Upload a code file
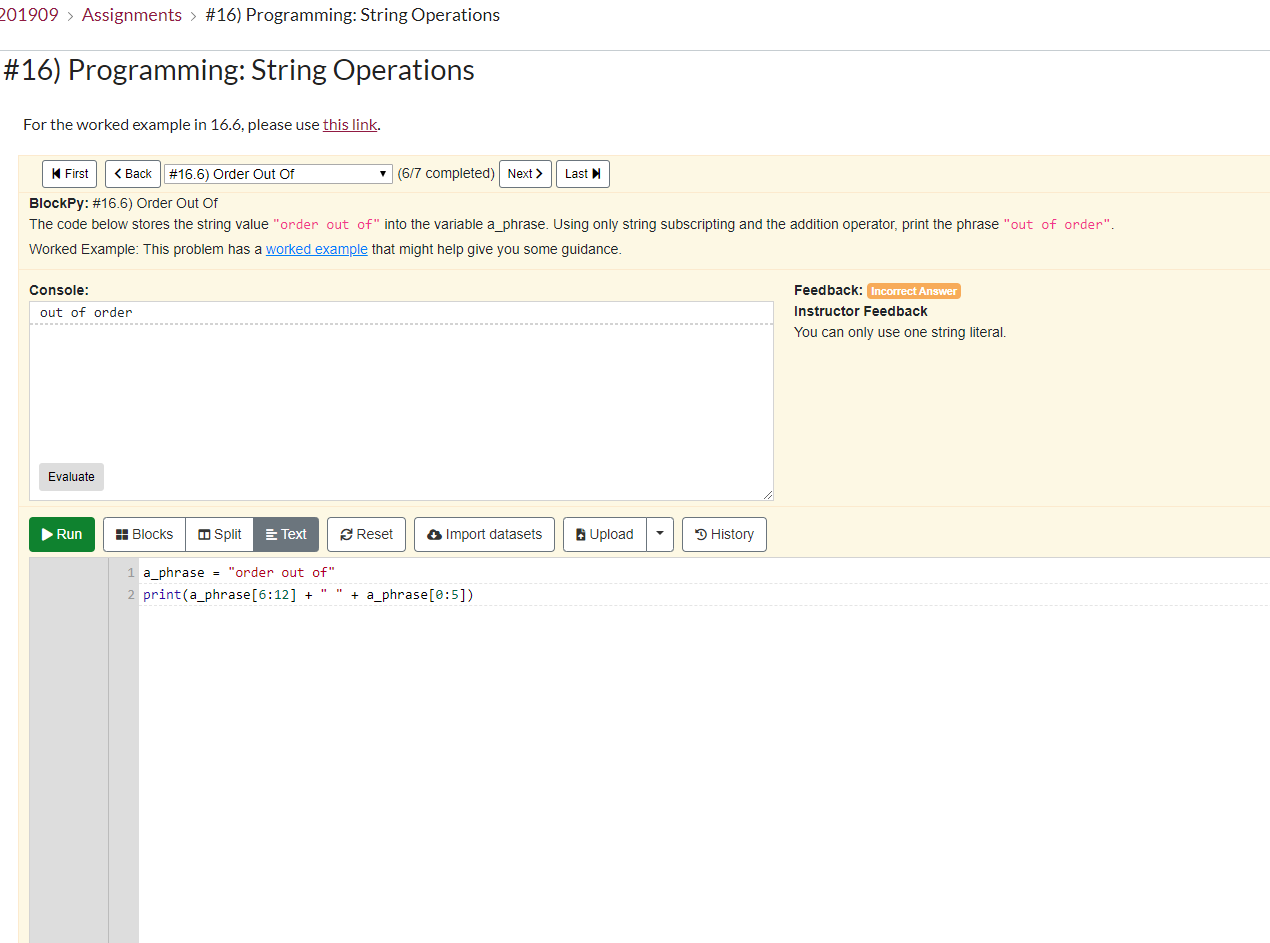The width and height of the screenshot is (1270, 943). pyautogui.click(x=604, y=534)
